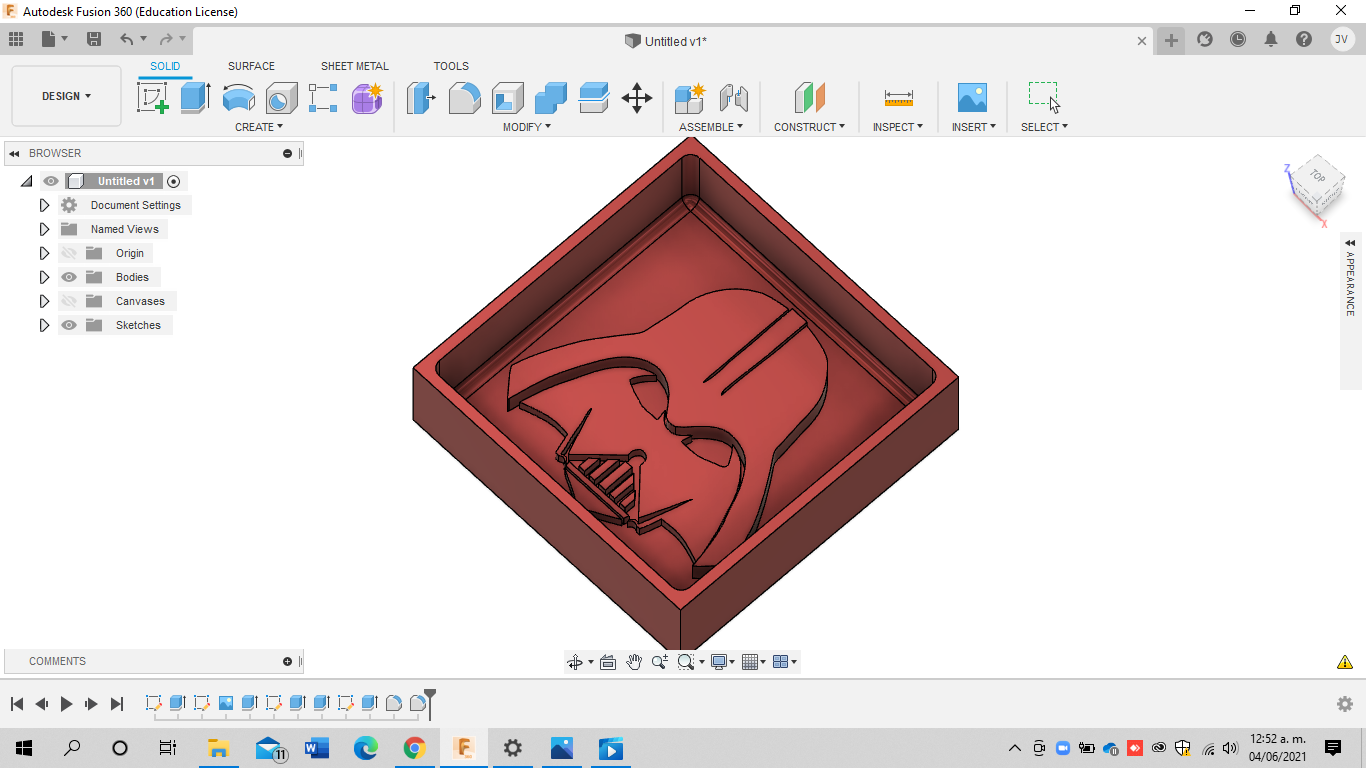Open the JV user profile
The width and height of the screenshot is (1366, 768).
click(x=1342, y=39)
